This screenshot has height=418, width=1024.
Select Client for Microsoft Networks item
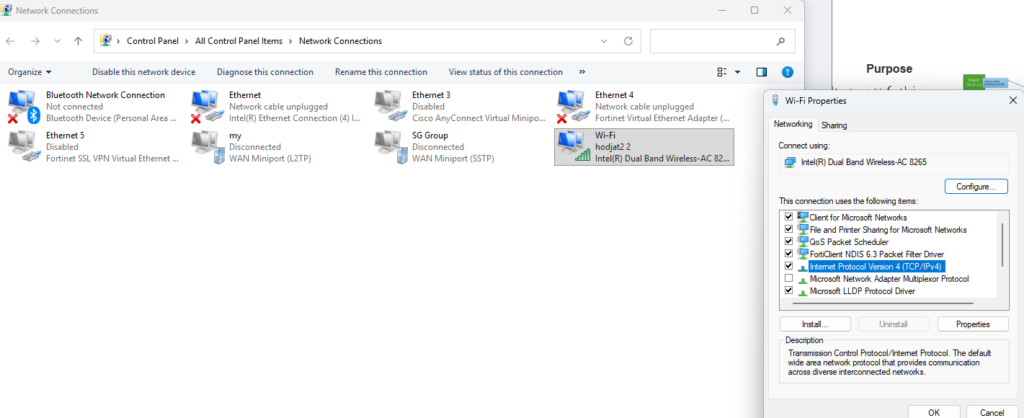point(858,217)
